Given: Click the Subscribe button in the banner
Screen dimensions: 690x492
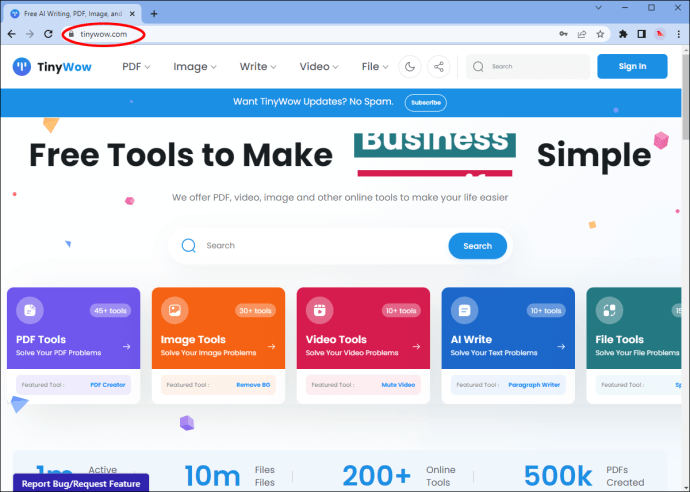Looking at the screenshot, I should point(426,103).
